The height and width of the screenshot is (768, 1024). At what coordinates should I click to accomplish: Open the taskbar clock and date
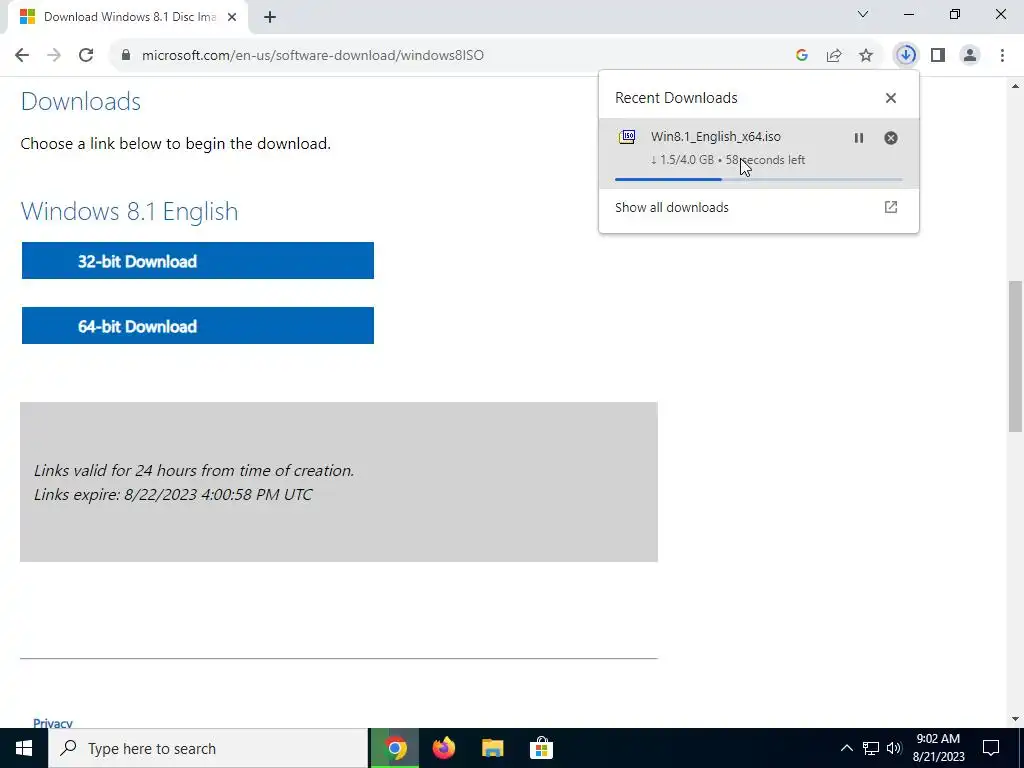click(938, 748)
